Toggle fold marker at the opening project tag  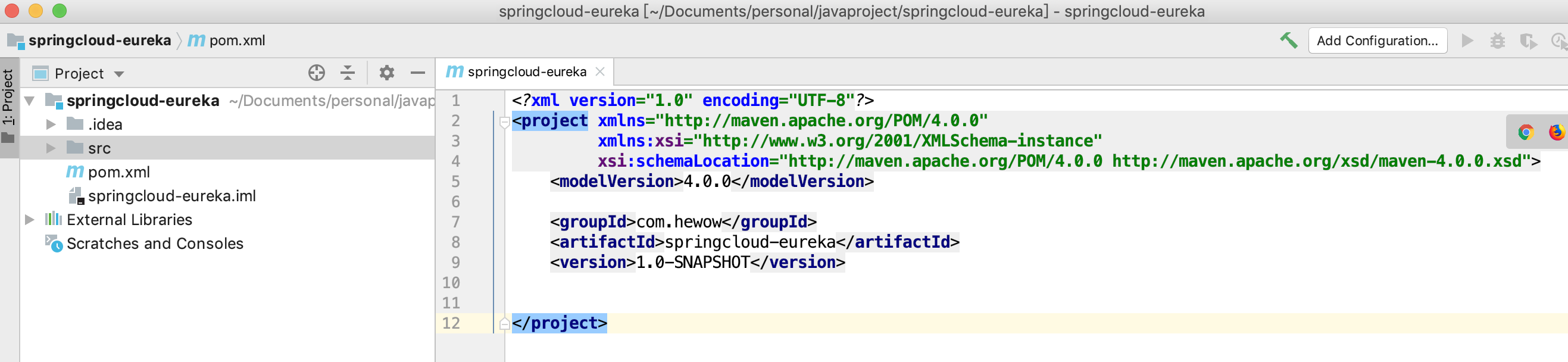click(504, 122)
